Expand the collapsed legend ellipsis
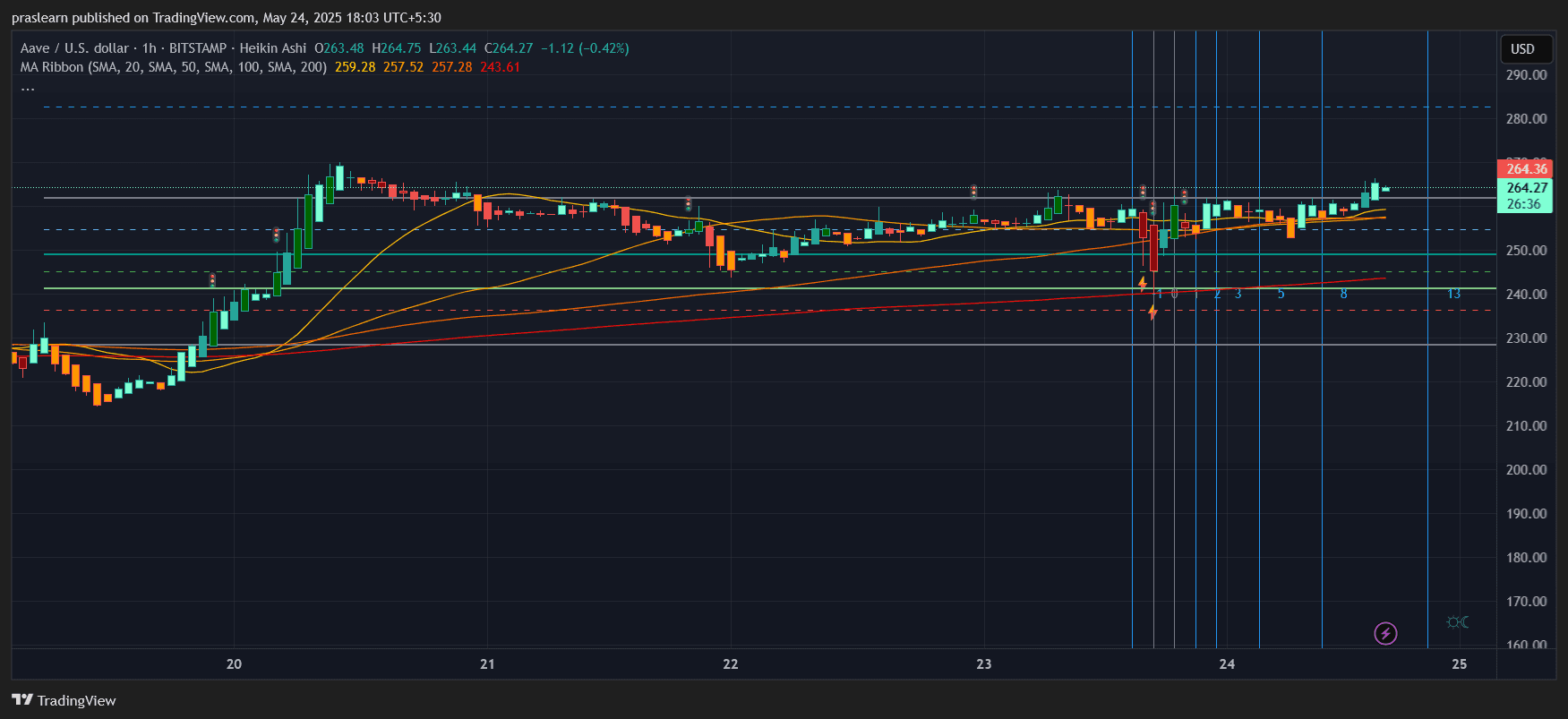Viewport: 1568px width, 719px height. point(28,88)
